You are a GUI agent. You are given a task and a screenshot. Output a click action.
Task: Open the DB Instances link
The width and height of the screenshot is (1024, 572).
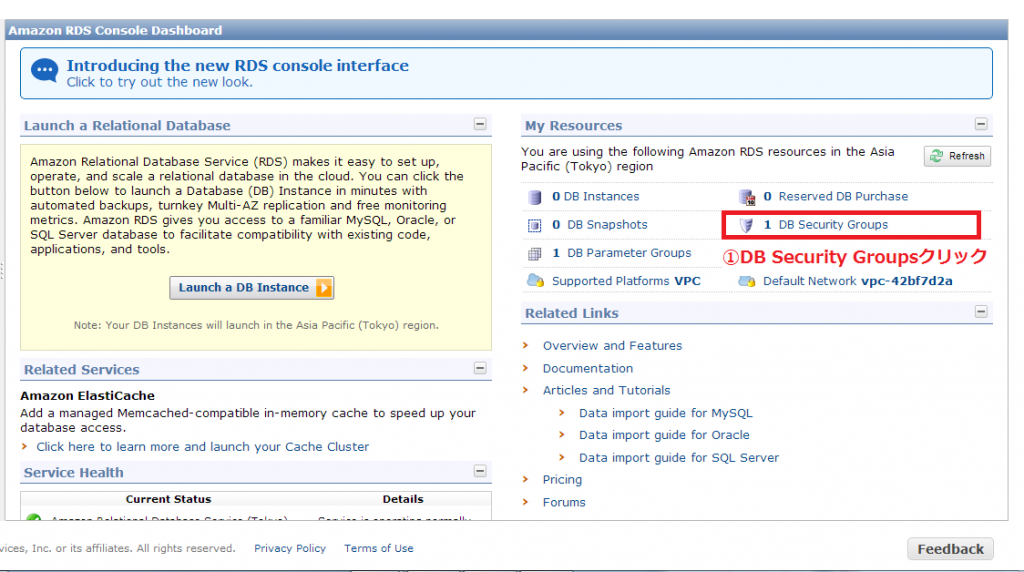point(601,197)
